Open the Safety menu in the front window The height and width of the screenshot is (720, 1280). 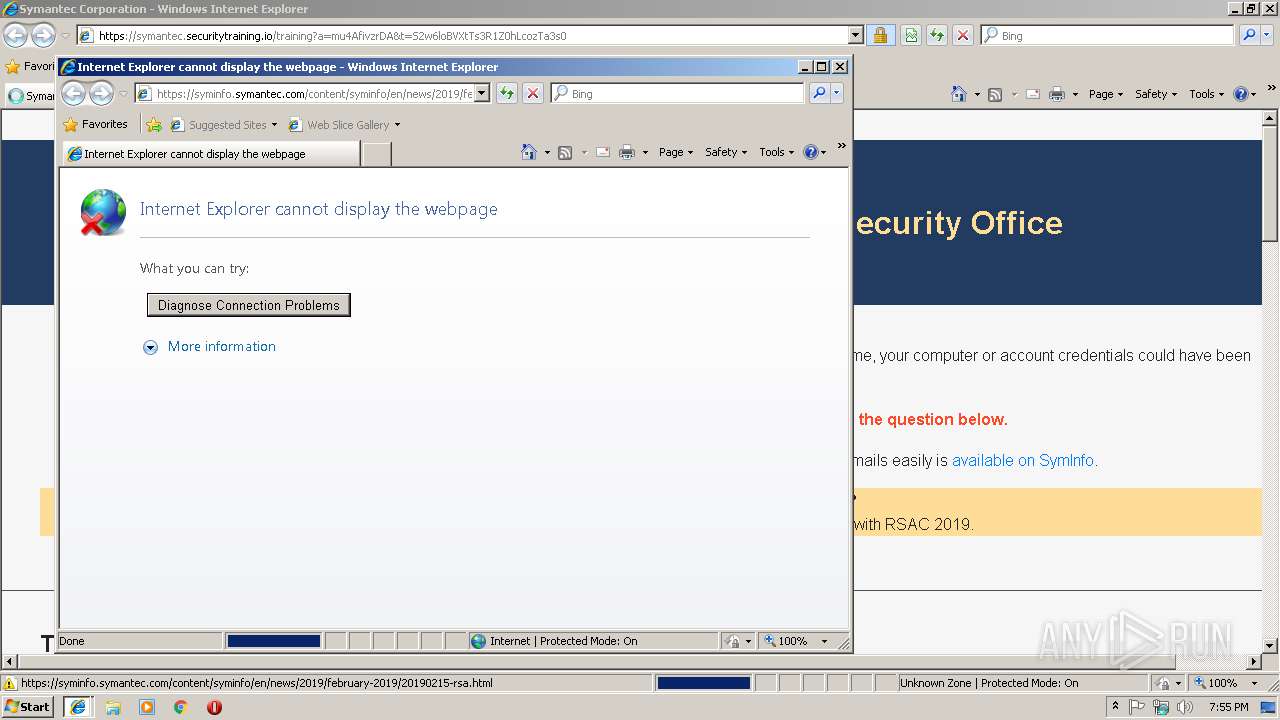(726, 152)
